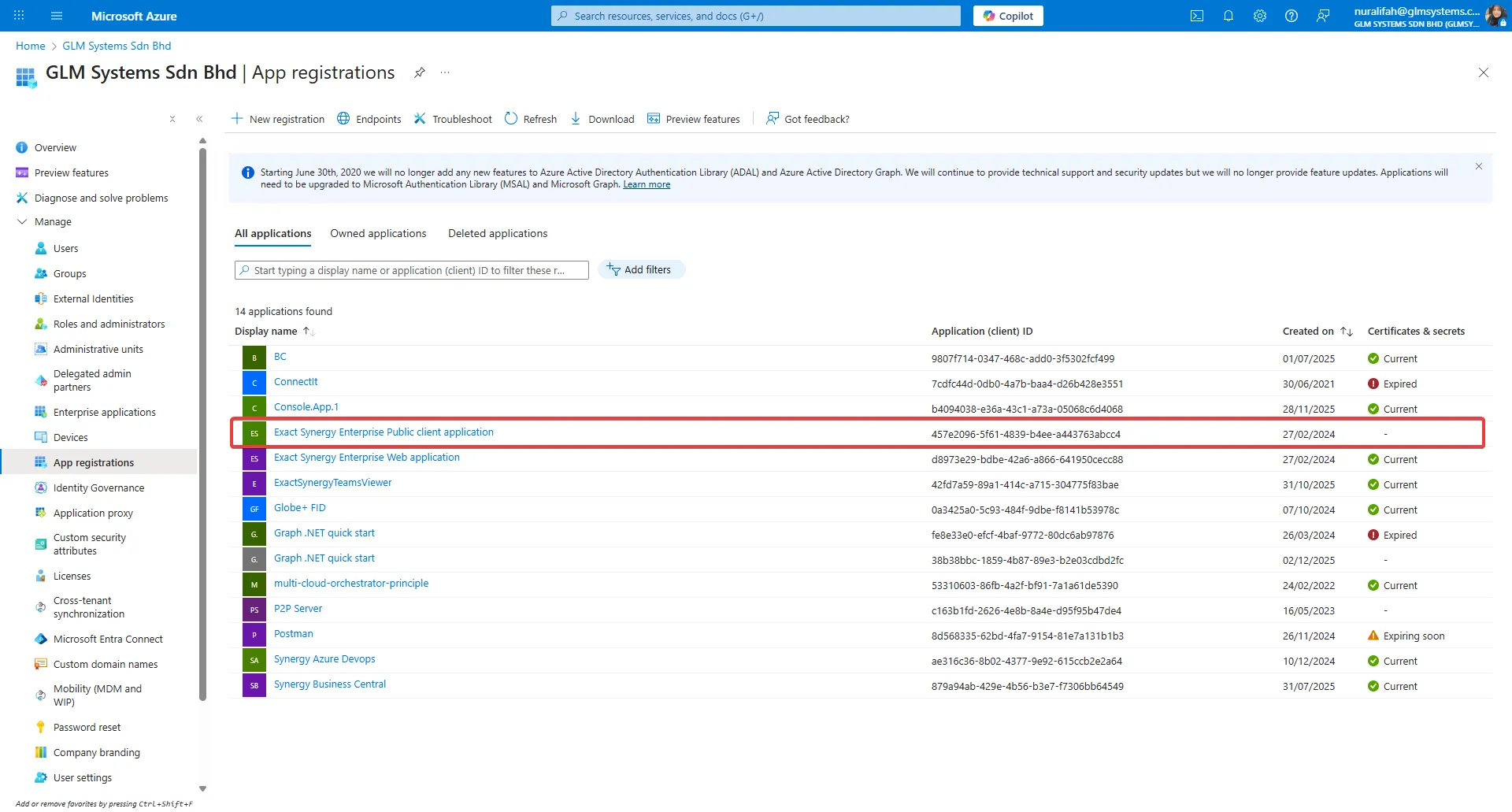The image size is (1512, 812).
Task: Open the Copilot button
Action: point(1007,16)
